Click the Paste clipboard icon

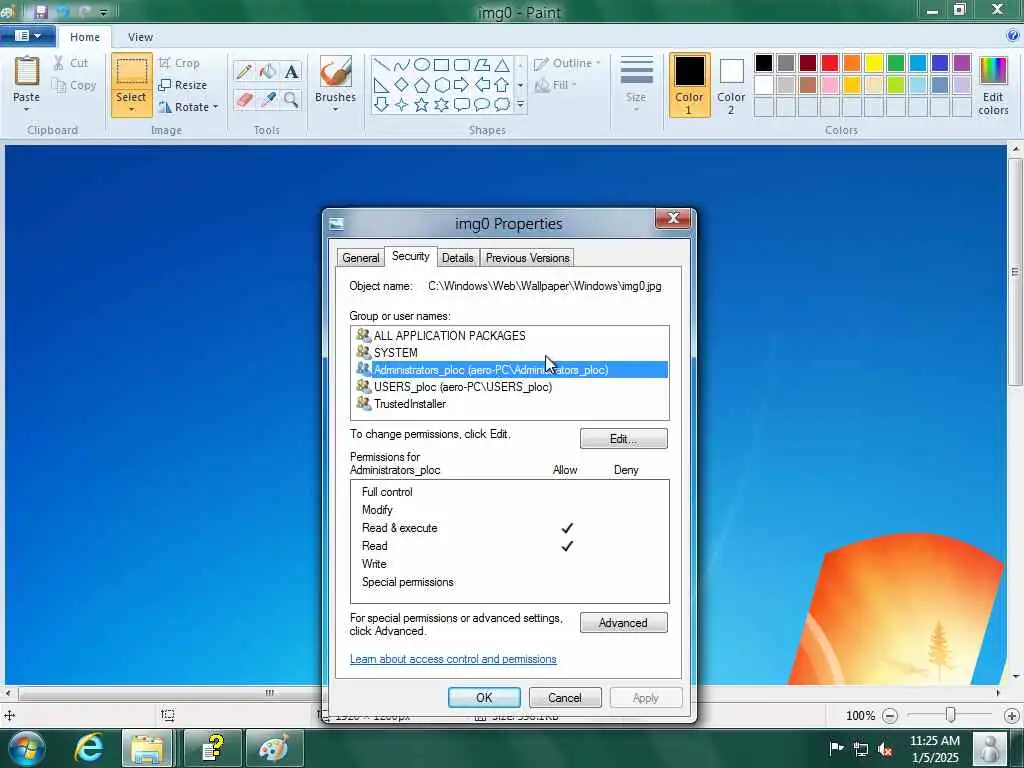click(27, 71)
